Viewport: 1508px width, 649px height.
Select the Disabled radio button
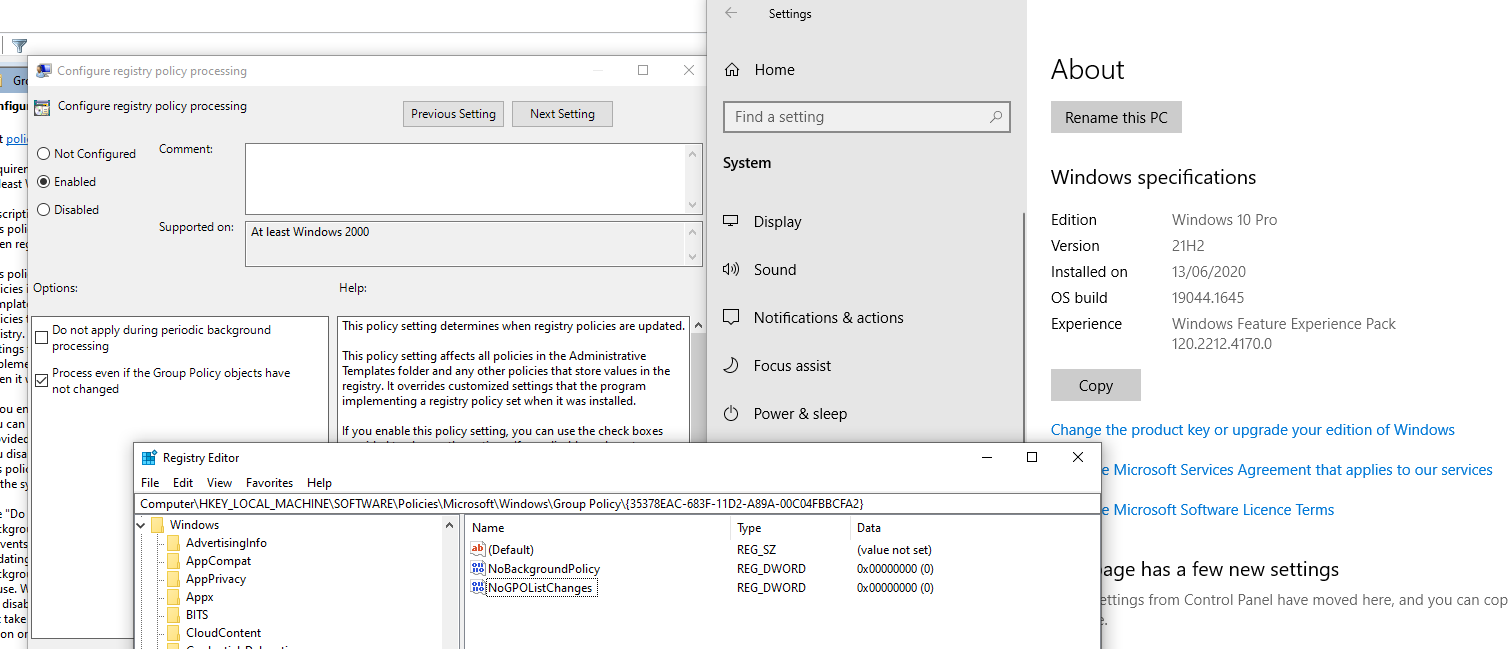42,209
